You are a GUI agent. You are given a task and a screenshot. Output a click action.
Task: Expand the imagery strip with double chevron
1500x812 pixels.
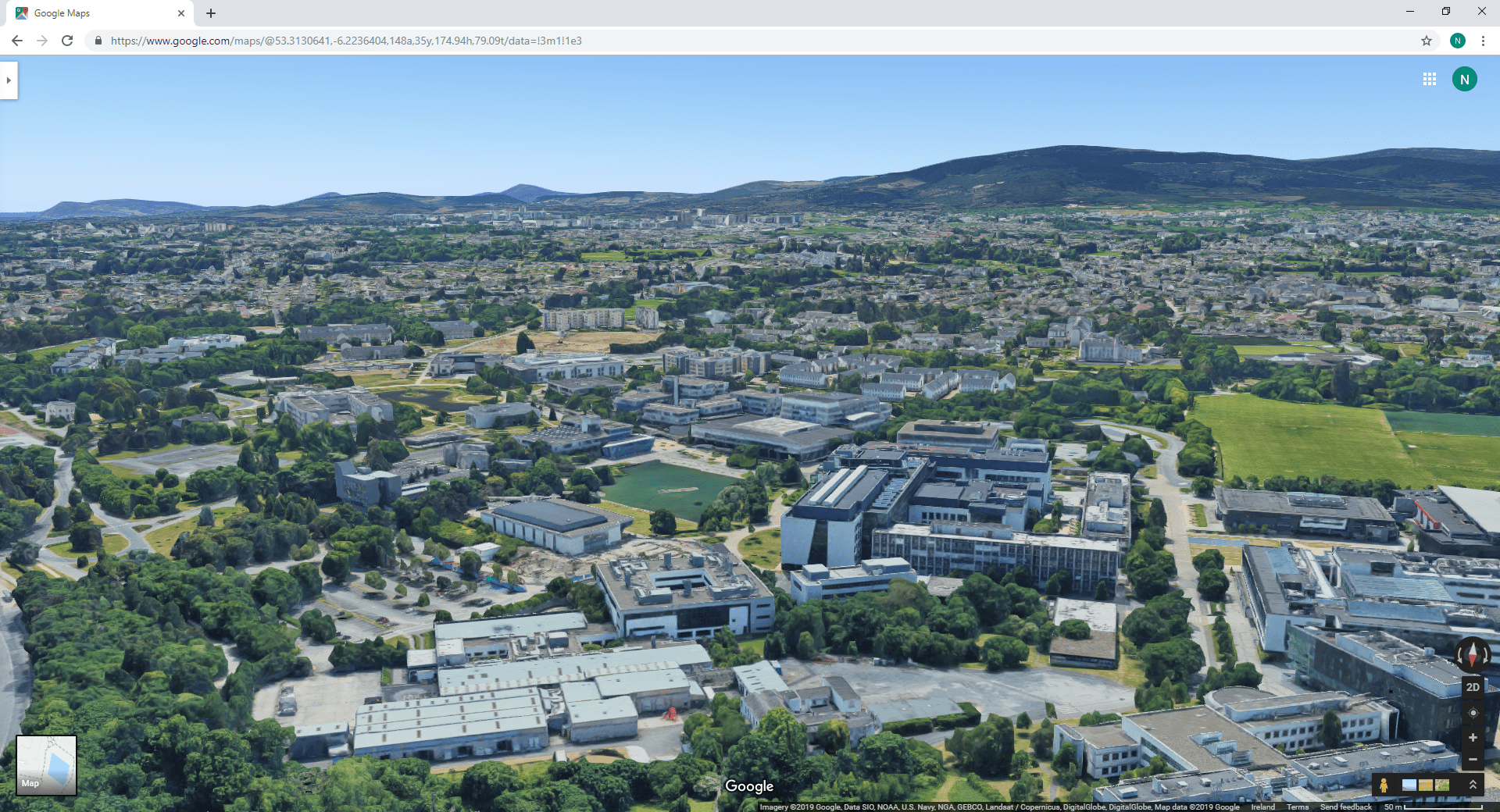tap(1473, 785)
